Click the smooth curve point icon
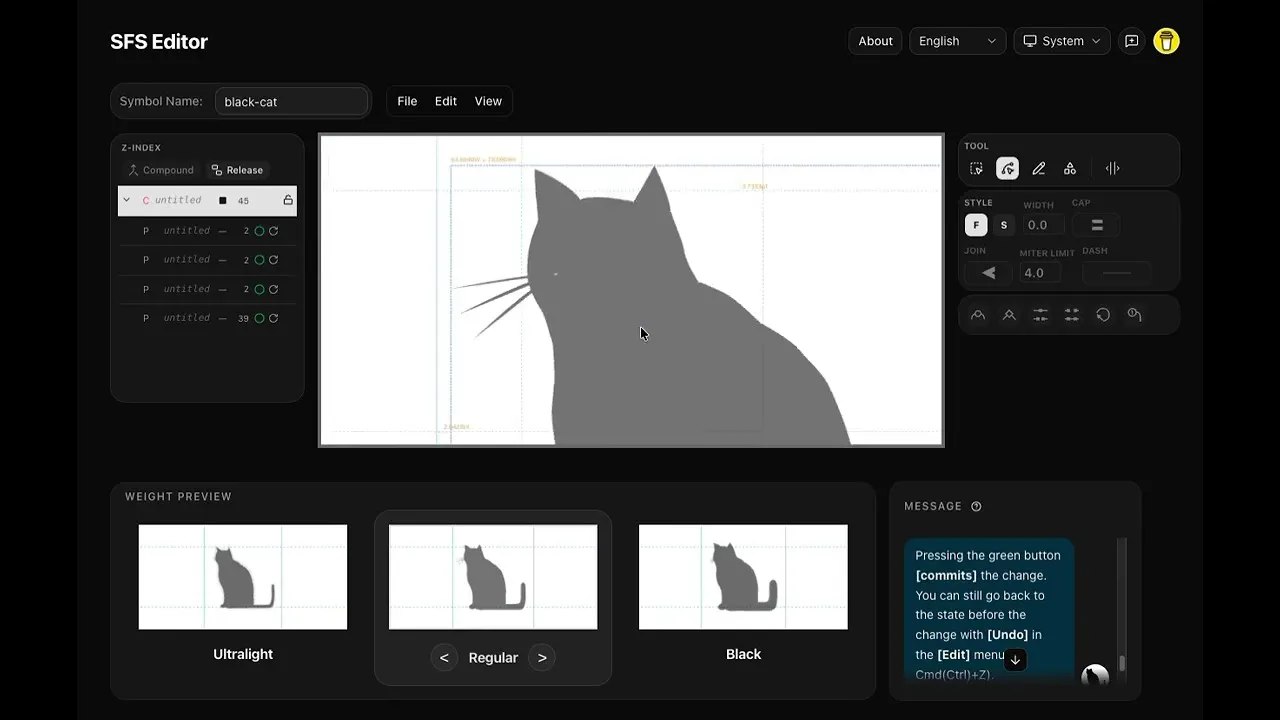Viewport: 1280px width, 720px height. pyautogui.click(x=978, y=315)
